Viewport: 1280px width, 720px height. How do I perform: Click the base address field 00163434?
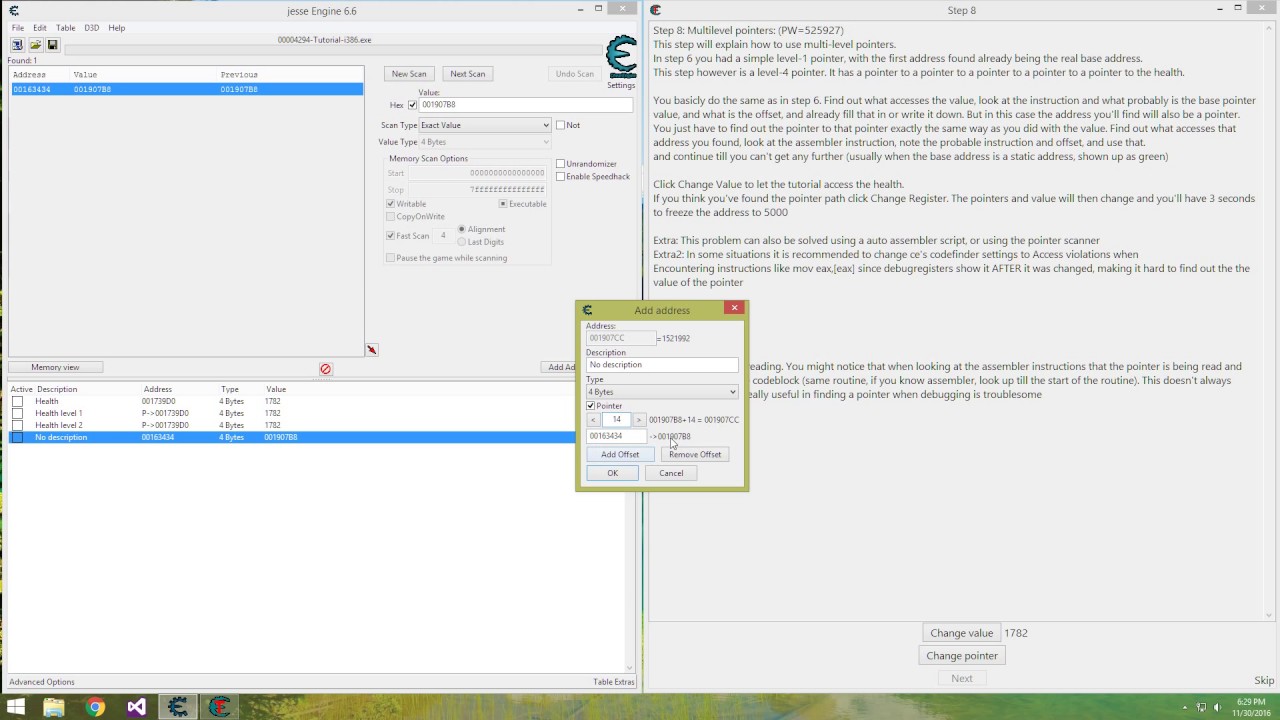pos(618,436)
